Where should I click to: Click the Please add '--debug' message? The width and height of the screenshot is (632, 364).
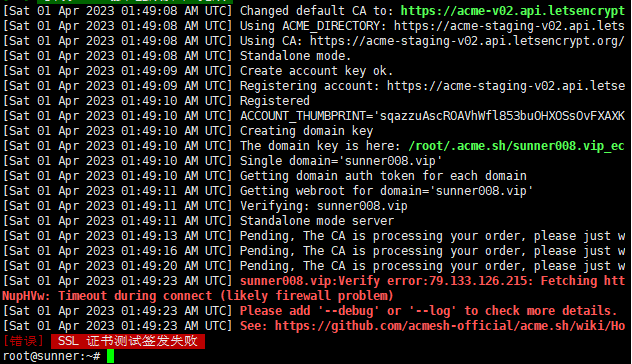(x=429, y=311)
